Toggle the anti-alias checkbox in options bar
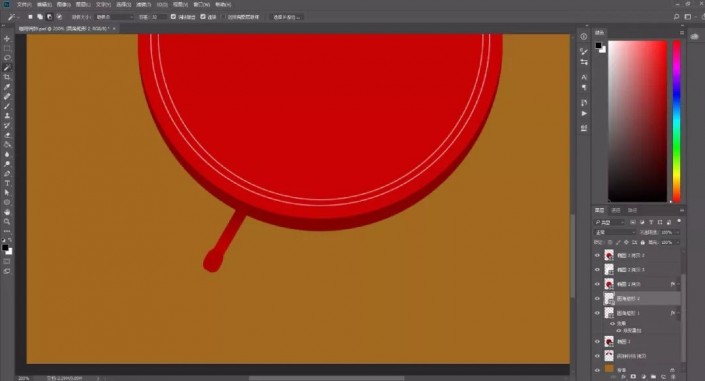Image resolution: width=705 pixels, height=381 pixels. click(x=173, y=17)
